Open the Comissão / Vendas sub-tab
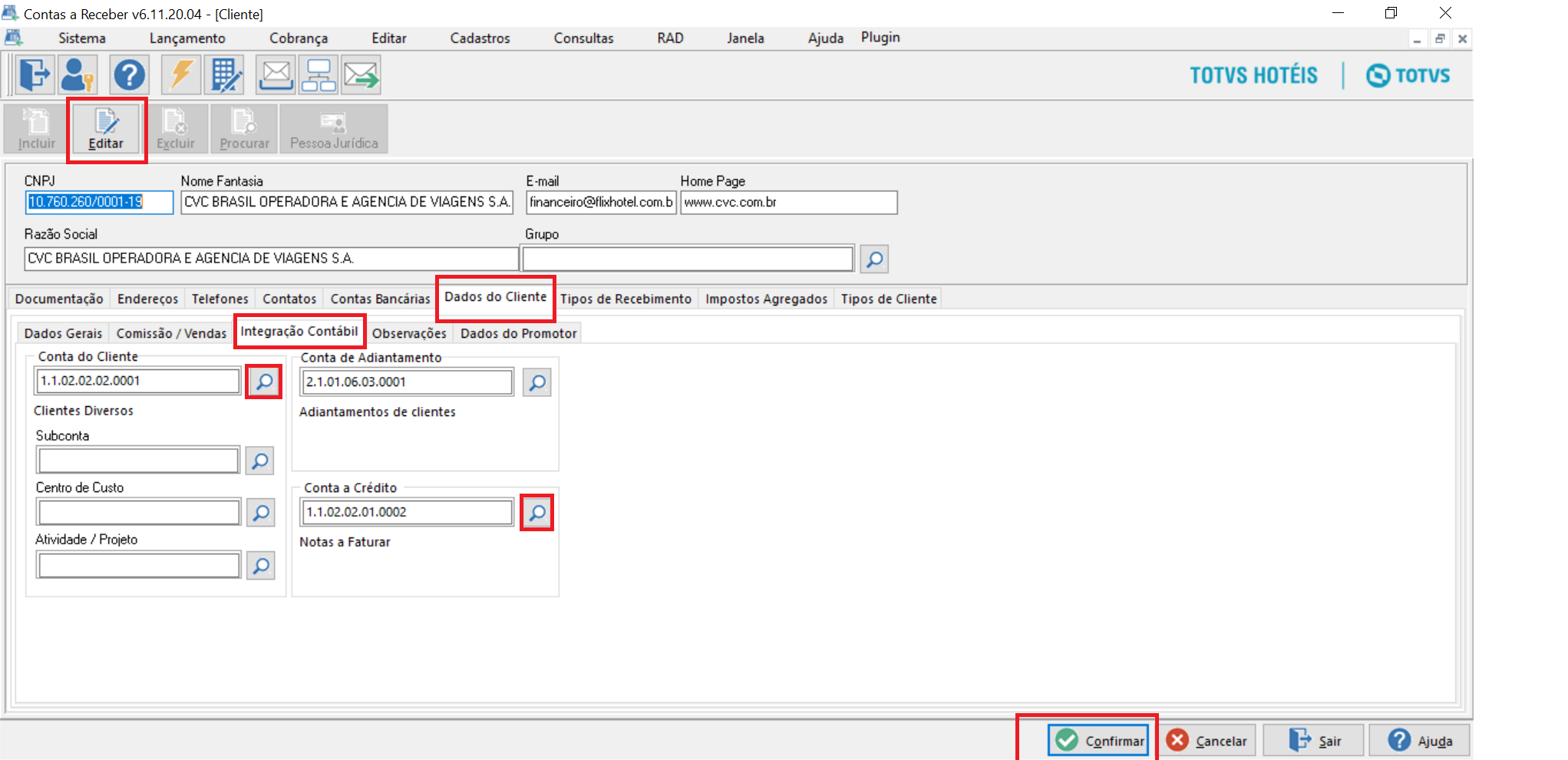This screenshot has height=760, width=1568. point(171,333)
